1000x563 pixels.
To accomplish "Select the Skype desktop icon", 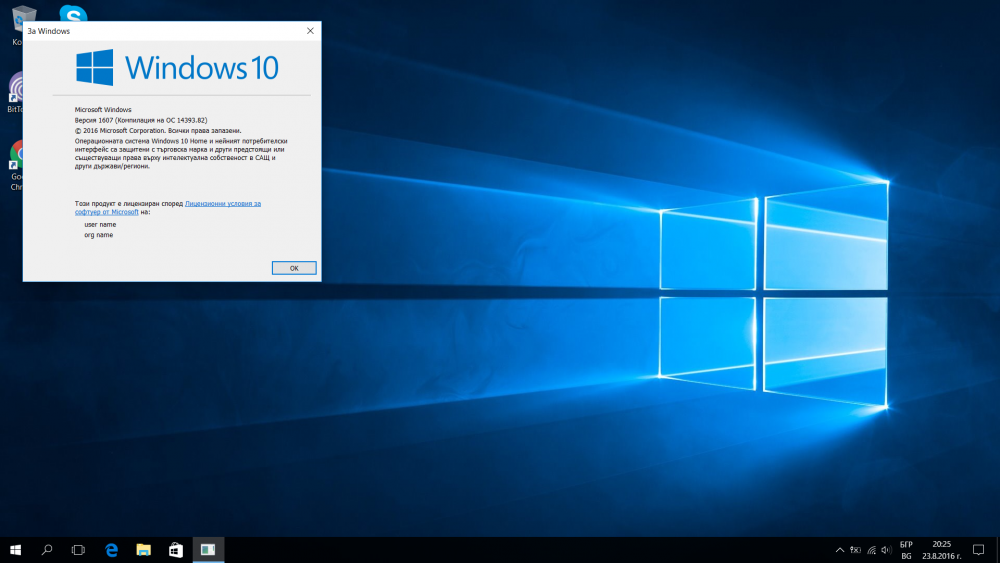I will pos(73,13).
